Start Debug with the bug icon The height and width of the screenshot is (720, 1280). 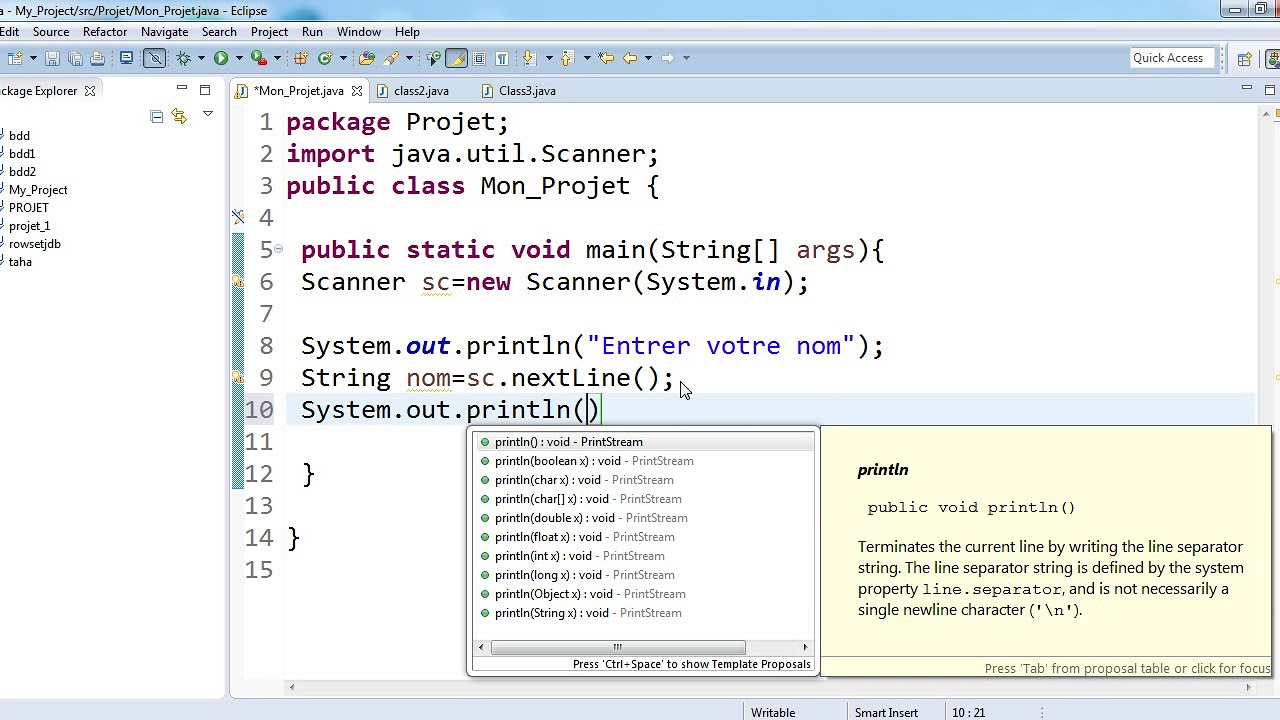184,58
